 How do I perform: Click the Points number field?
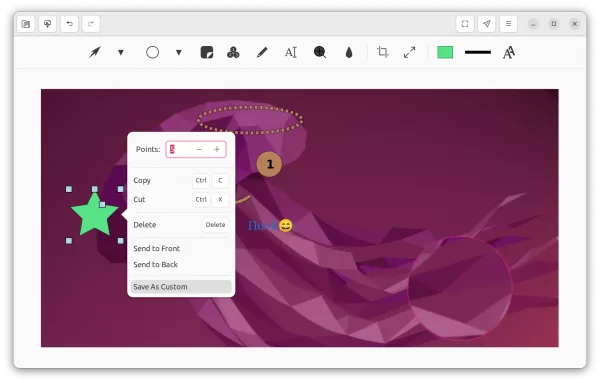pos(179,149)
